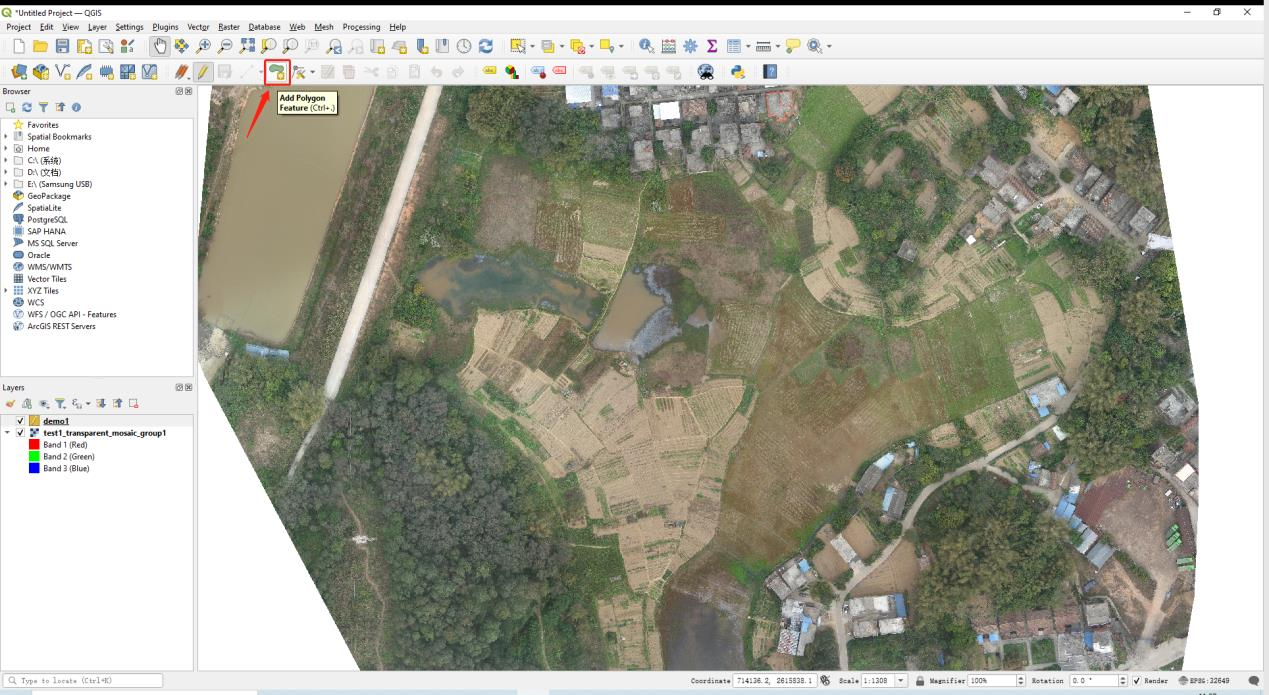Screen dimensions: 1269x695
Task: Open the Vector menu
Action: point(198,27)
